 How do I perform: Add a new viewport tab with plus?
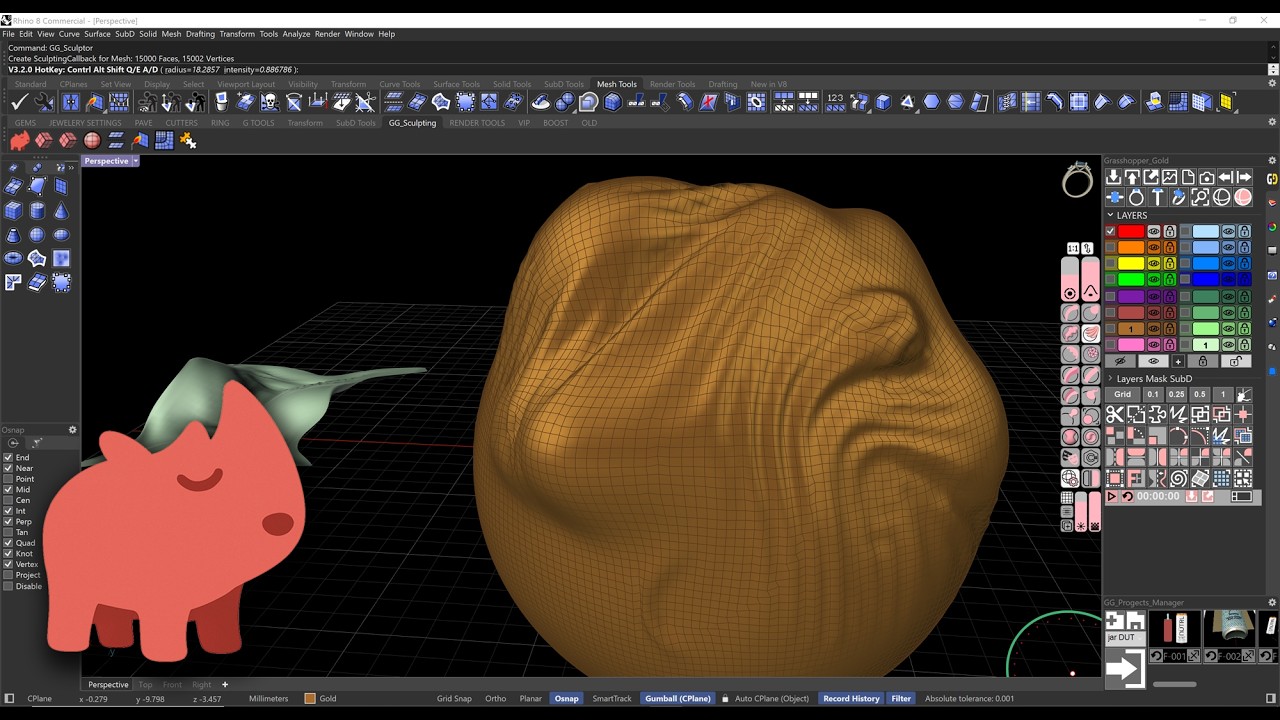point(225,685)
